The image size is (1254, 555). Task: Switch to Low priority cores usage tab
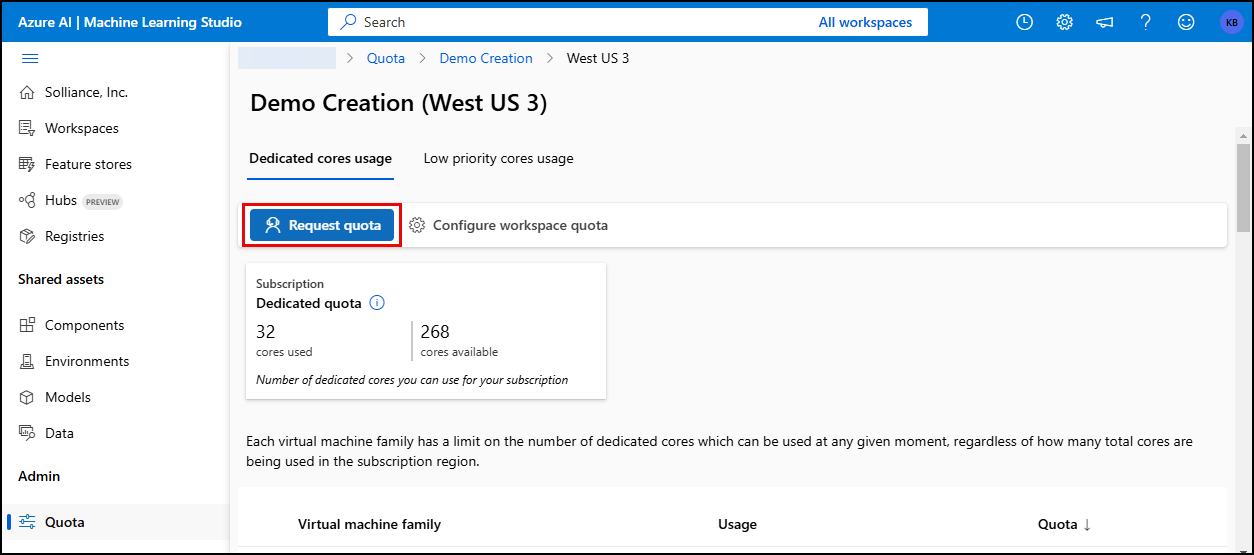pyautogui.click(x=498, y=158)
